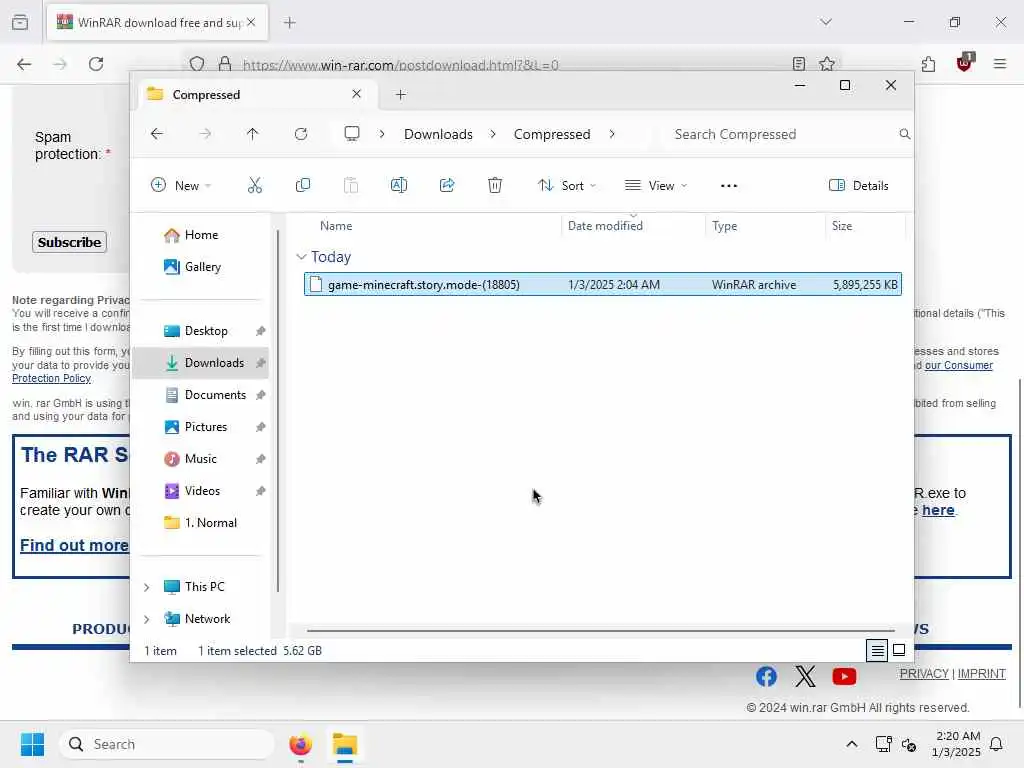Toggle the Details pane button
The height and width of the screenshot is (768, 1024).
[x=858, y=185]
